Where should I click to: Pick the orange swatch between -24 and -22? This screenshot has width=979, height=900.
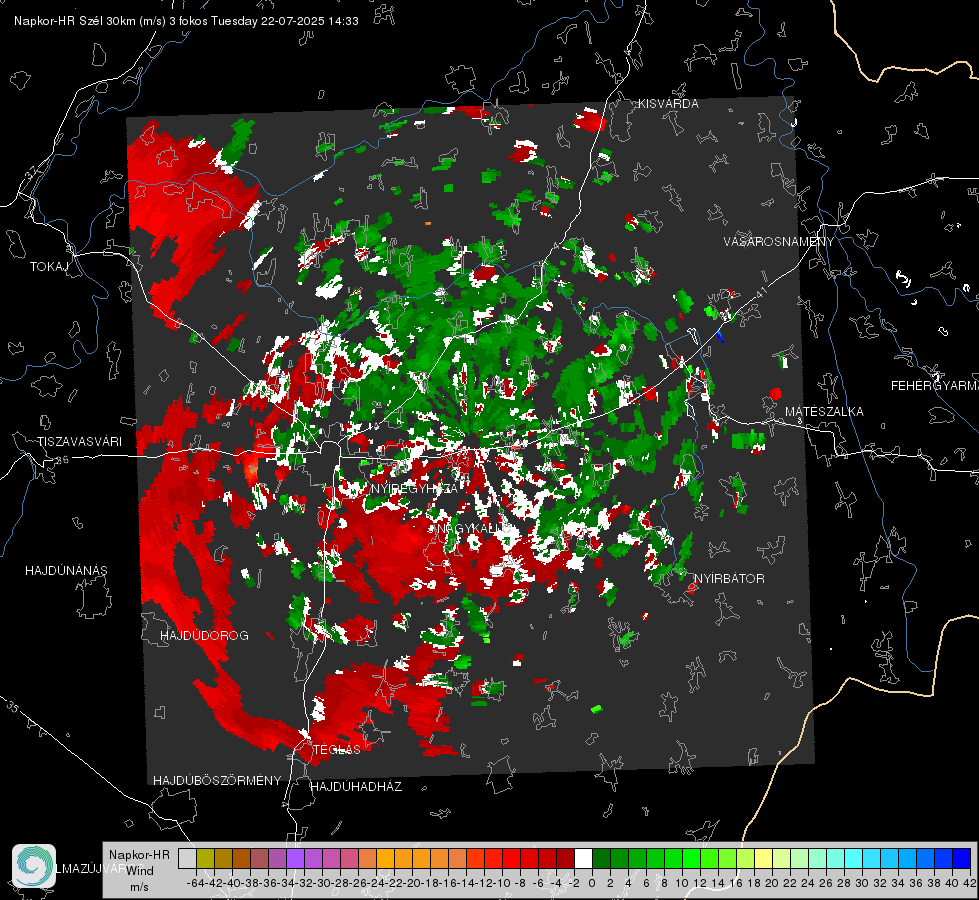(385, 859)
